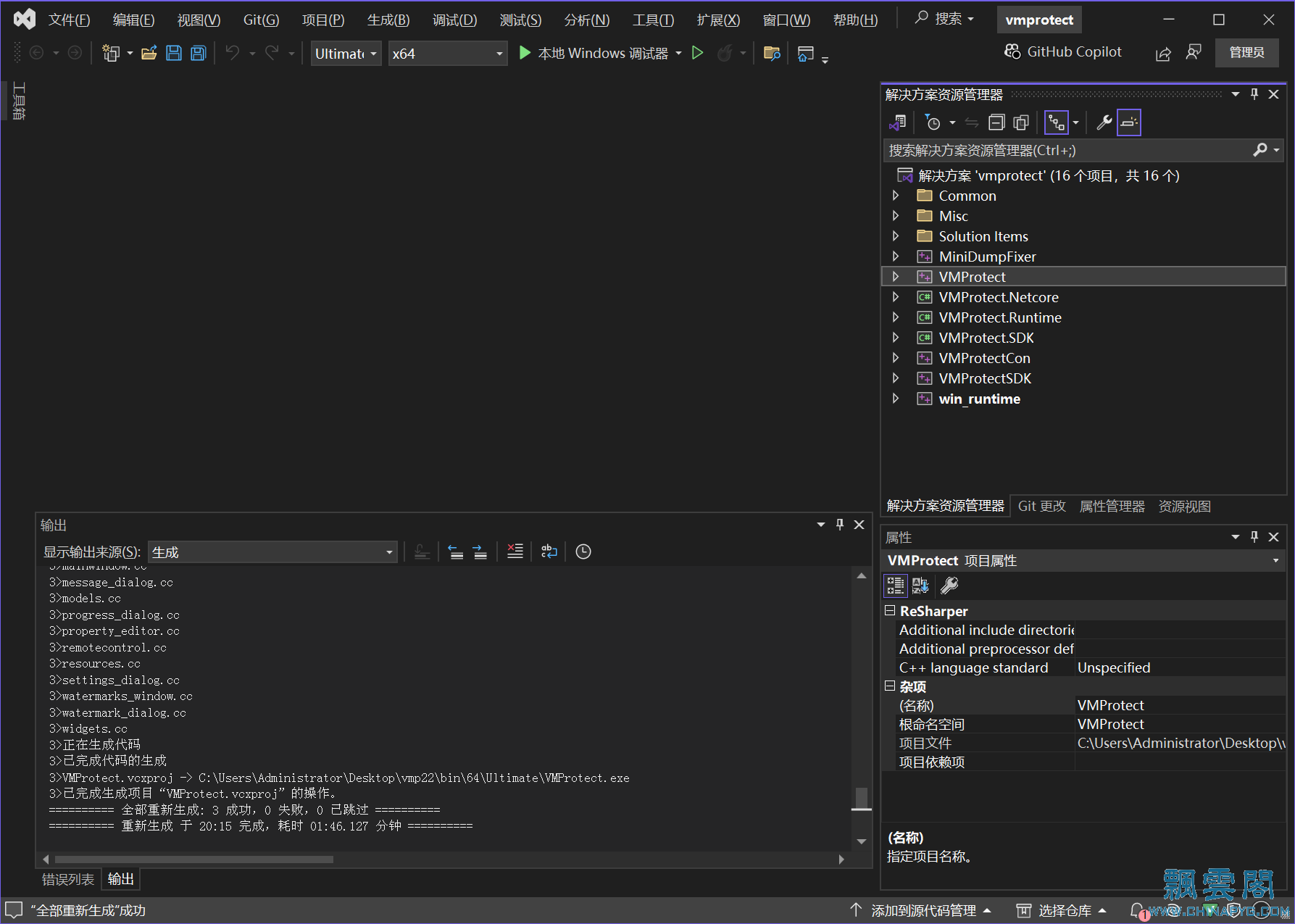
Task: Expand the Misc folder node
Action: [896, 216]
